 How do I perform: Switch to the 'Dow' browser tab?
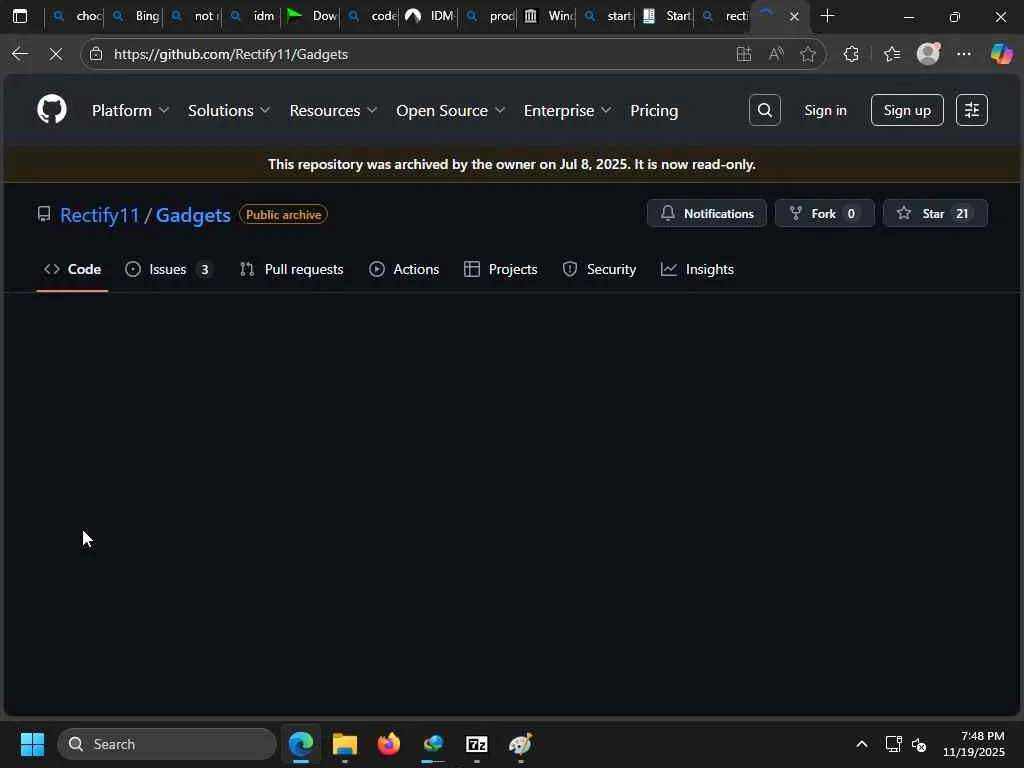pyautogui.click(x=313, y=16)
